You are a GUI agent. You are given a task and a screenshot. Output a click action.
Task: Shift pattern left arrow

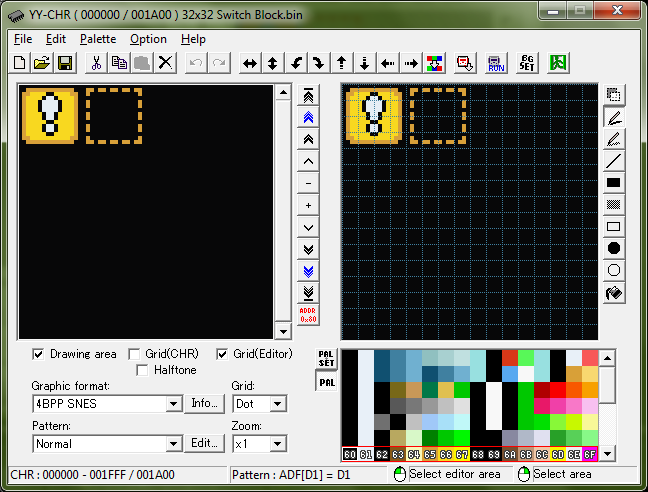[x=388, y=63]
